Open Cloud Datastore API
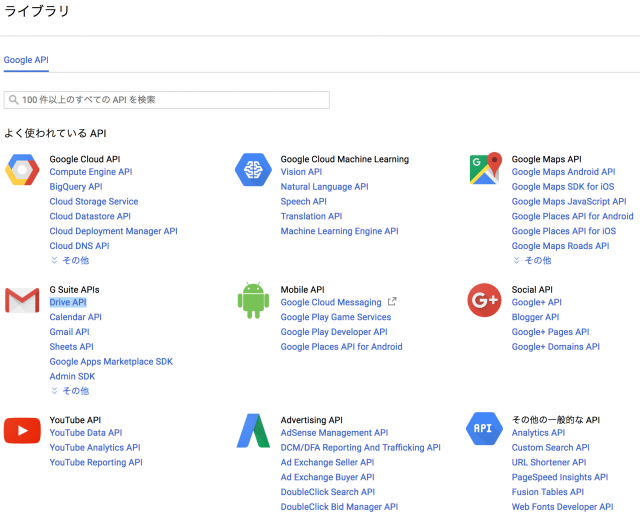 90,216
